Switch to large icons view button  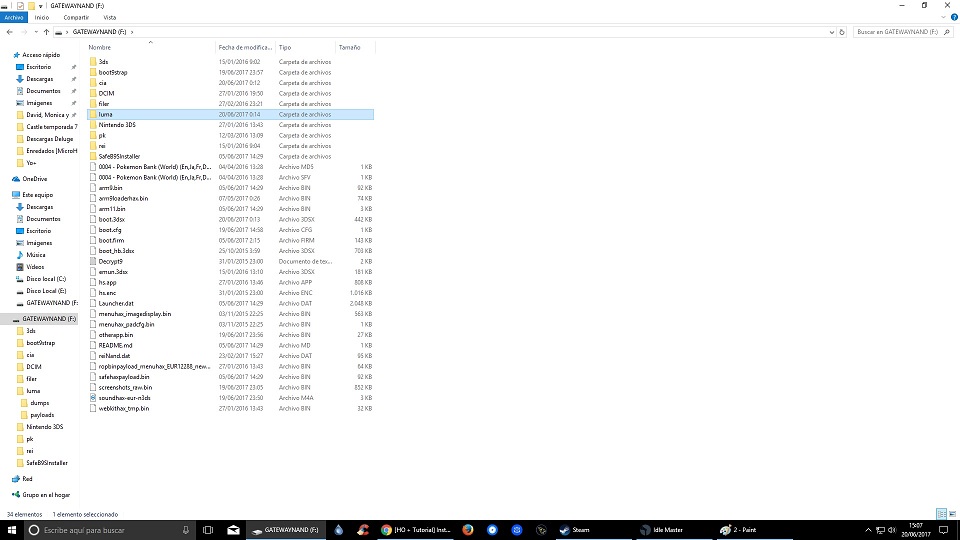tap(953, 514)
